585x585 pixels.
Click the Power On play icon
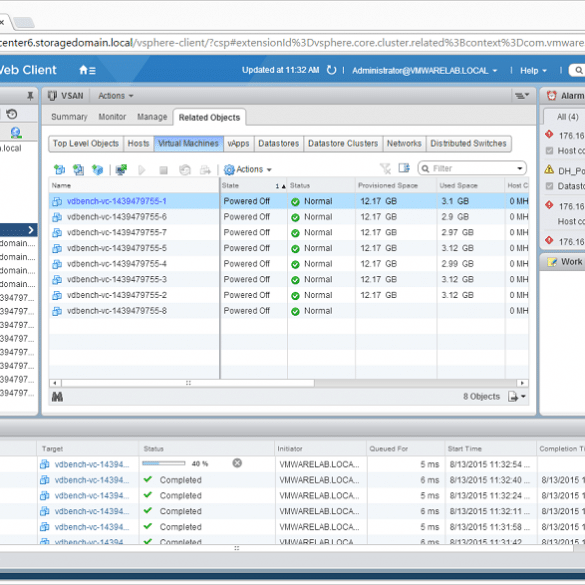141,170
